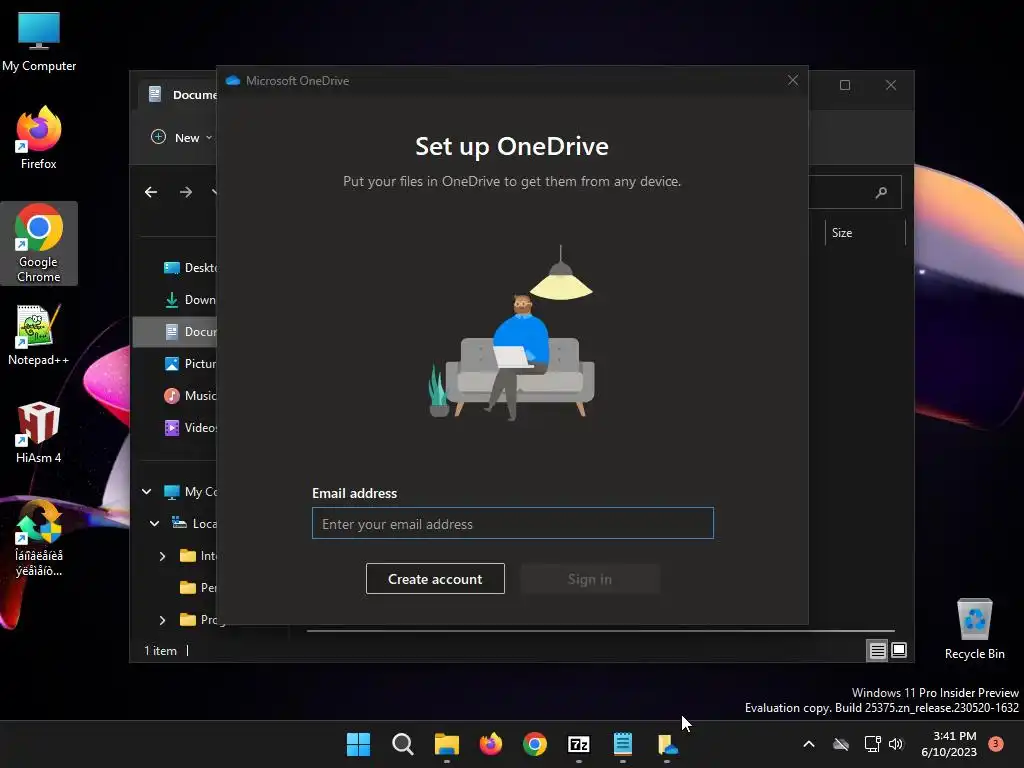Click the File Explorer search magnifier icon

881,192
